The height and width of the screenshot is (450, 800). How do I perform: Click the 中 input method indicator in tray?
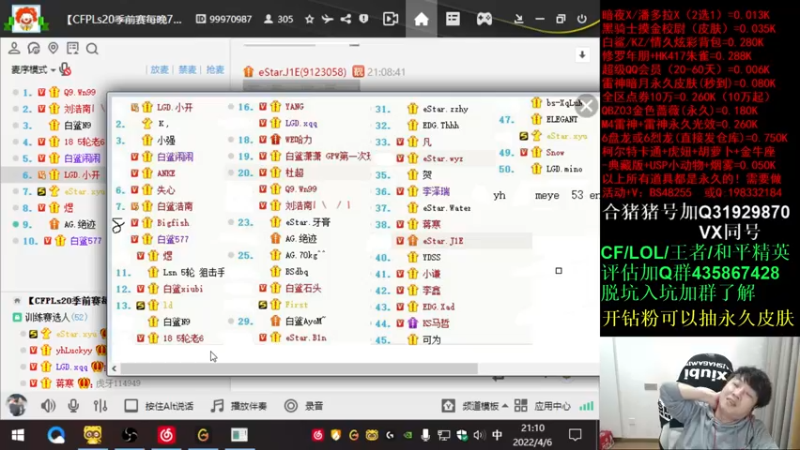[497, 435]
